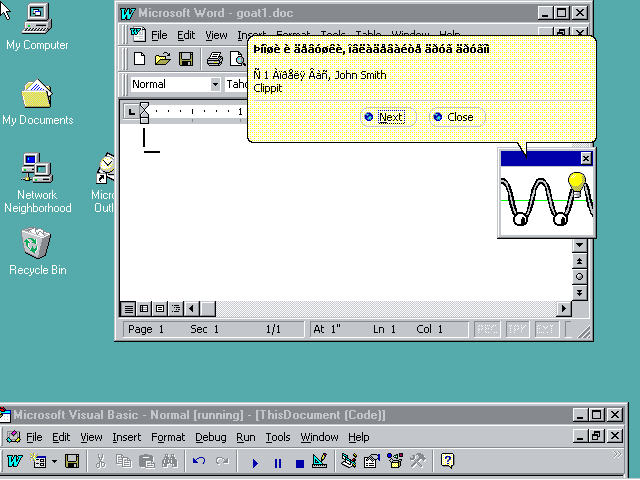Switch to Outline View button in Word
This screenshot has width=640, height=480.
(x=176, y=309)
